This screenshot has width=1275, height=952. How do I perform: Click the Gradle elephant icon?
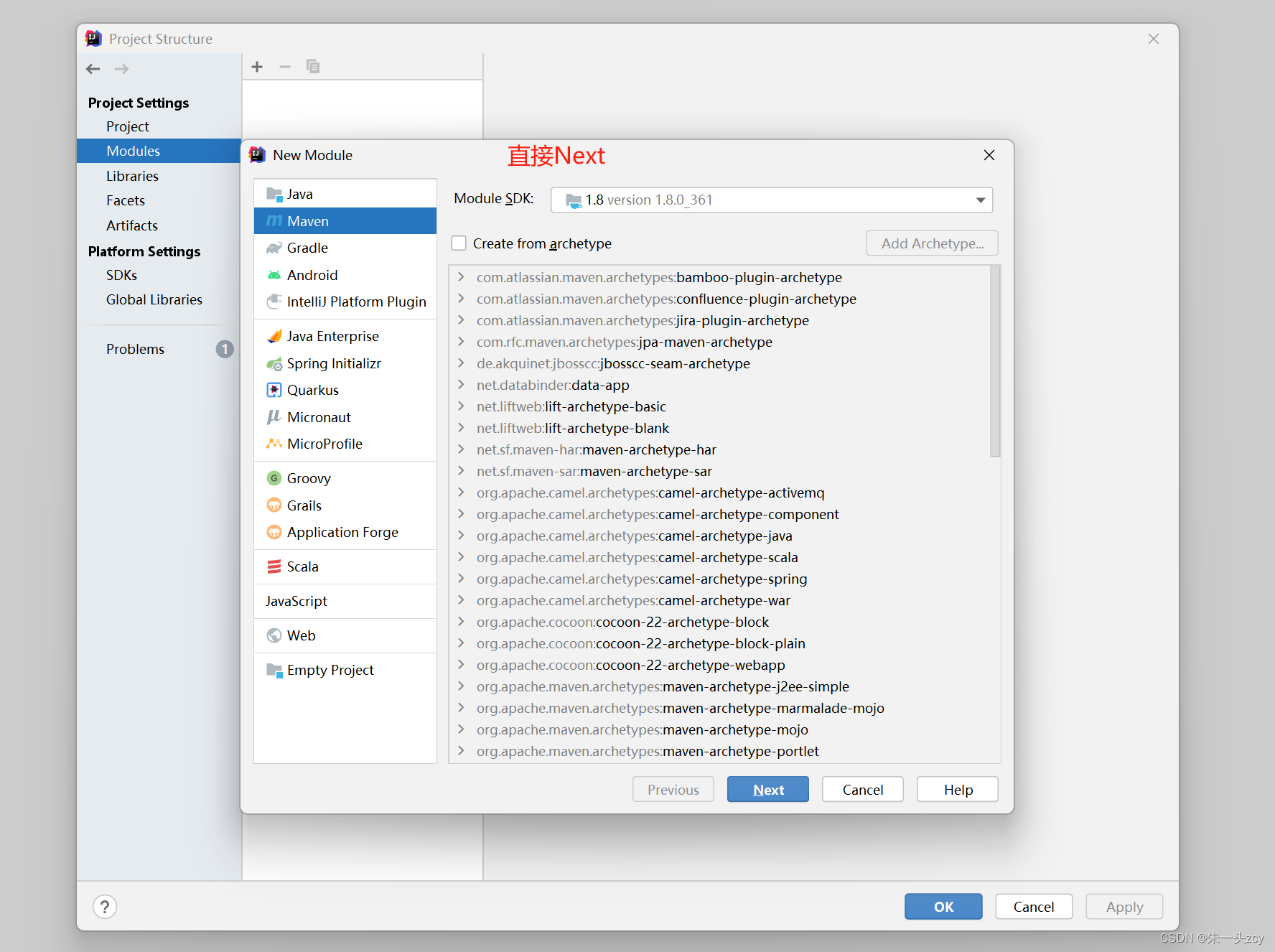(x=274, y=248)
